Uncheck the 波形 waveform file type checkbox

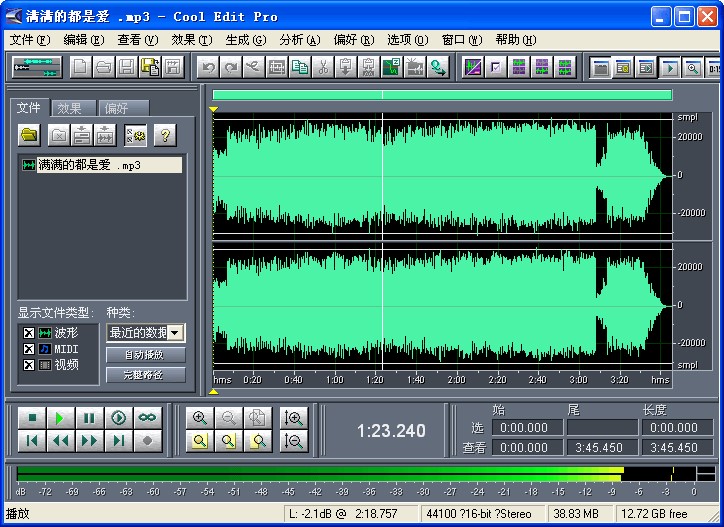click(29, 333)
